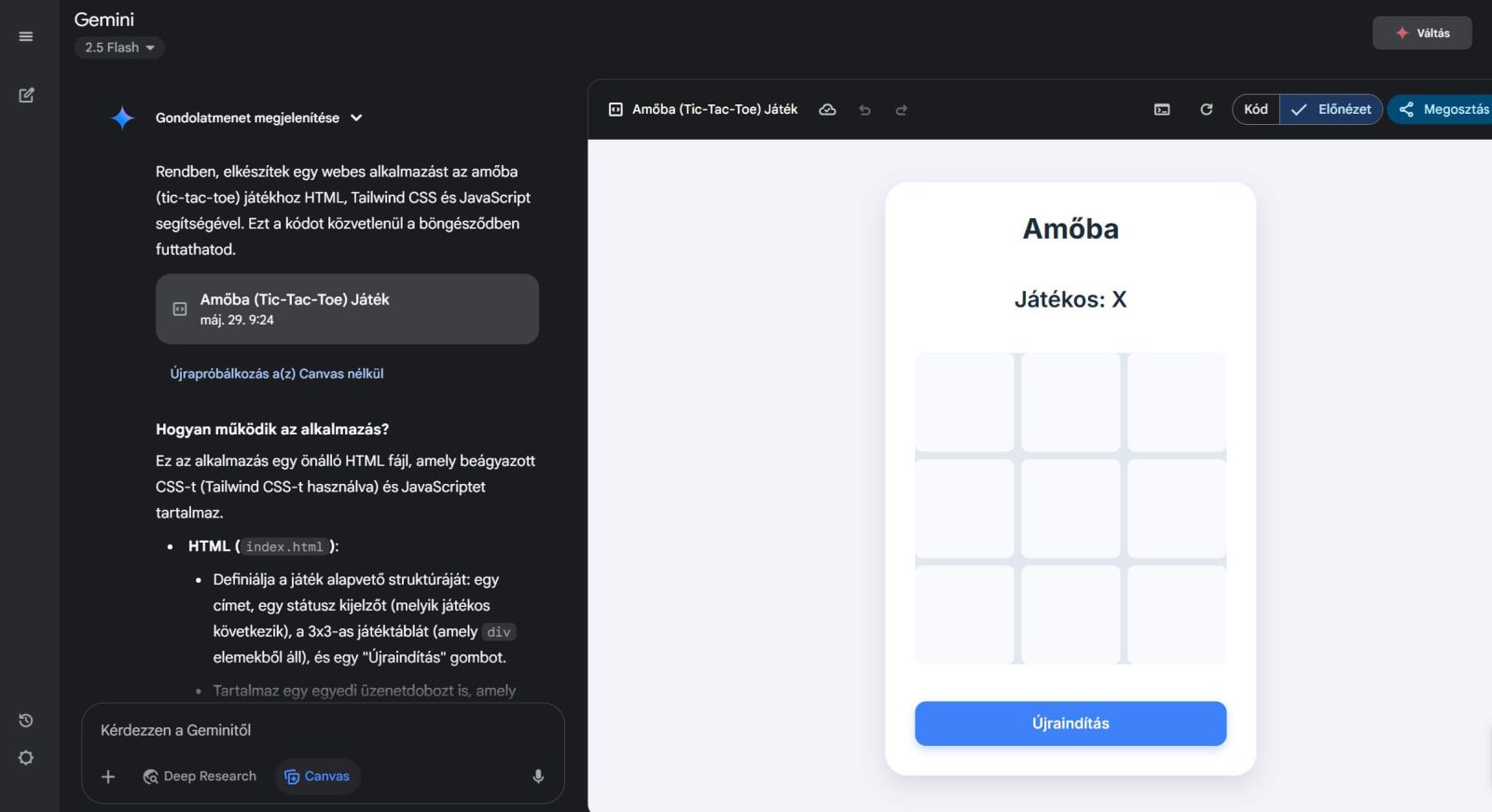This screenshot has width=1492, height=812.
Task: Open settings gear in sidebar
Action: click(x=26, y=758)
